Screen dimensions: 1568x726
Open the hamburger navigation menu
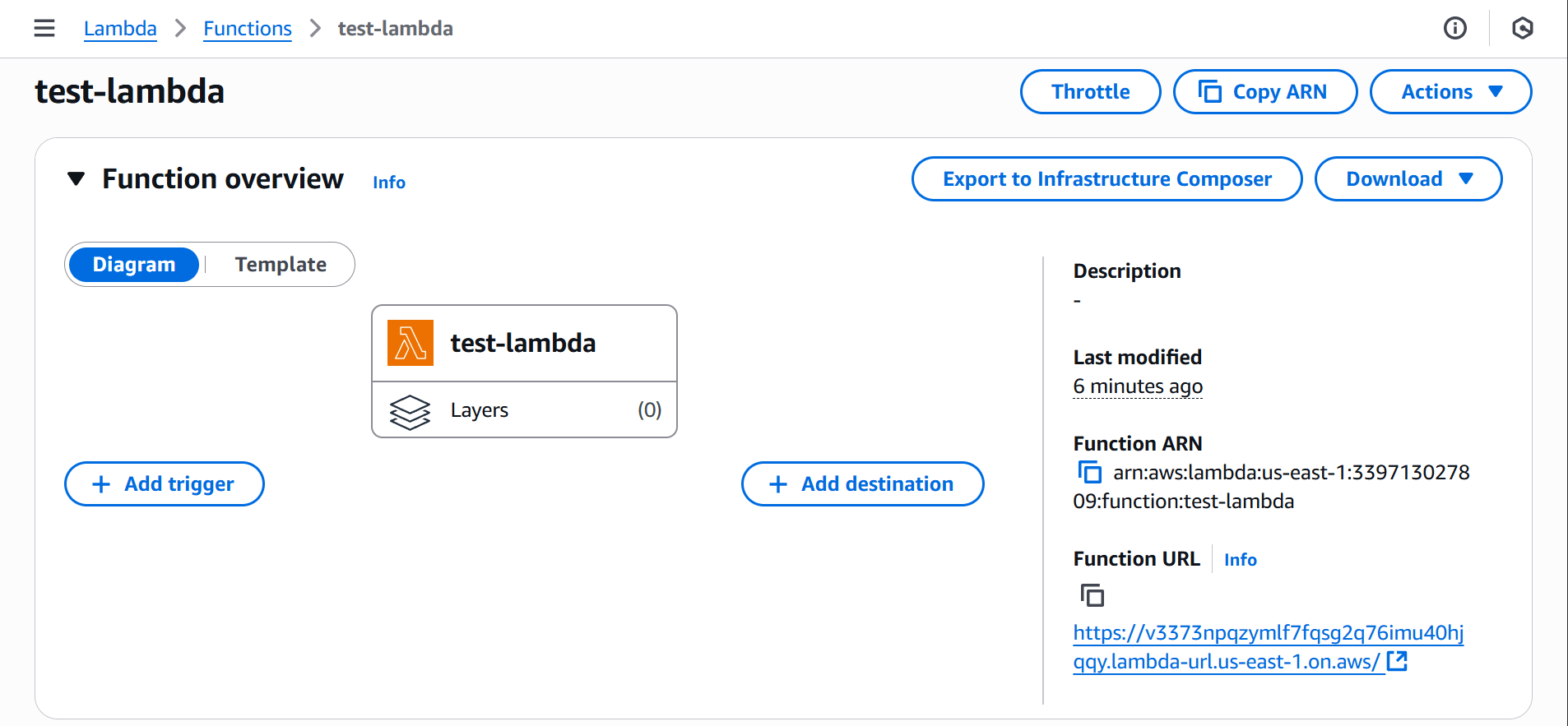(44, 29)
